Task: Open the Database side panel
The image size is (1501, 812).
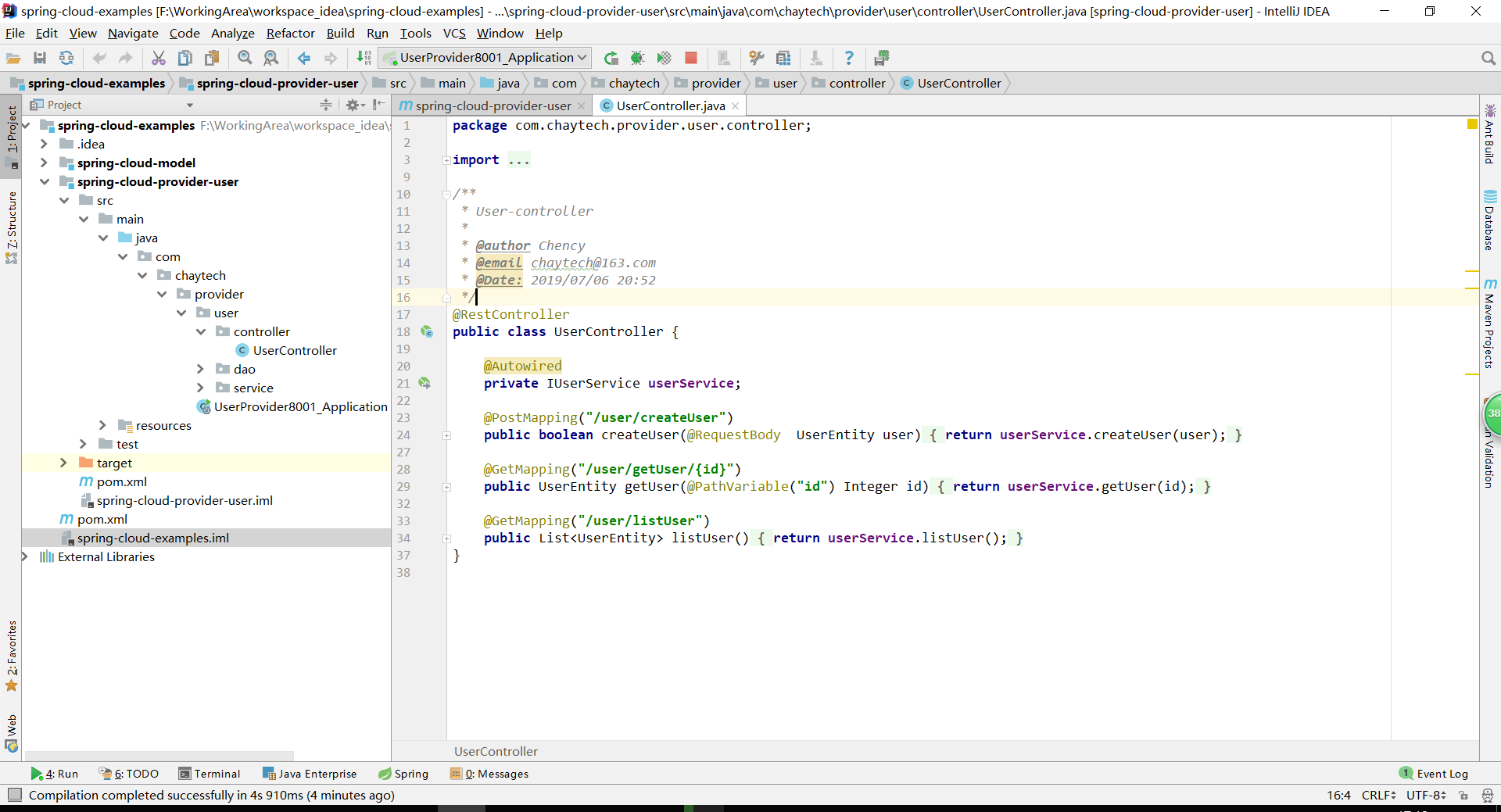Action: [x=1490, y=220]
